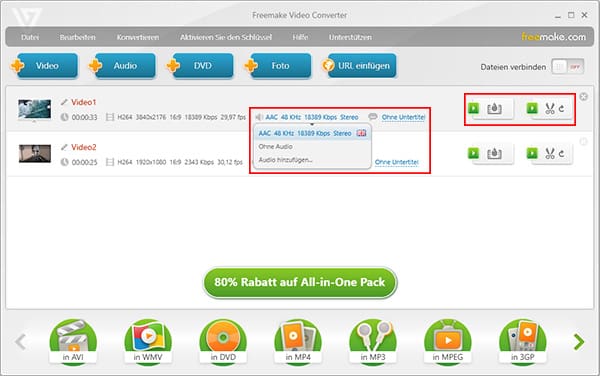Rotate Video1 with the rotate arrow
600x376 pixels.
[562, 109]
